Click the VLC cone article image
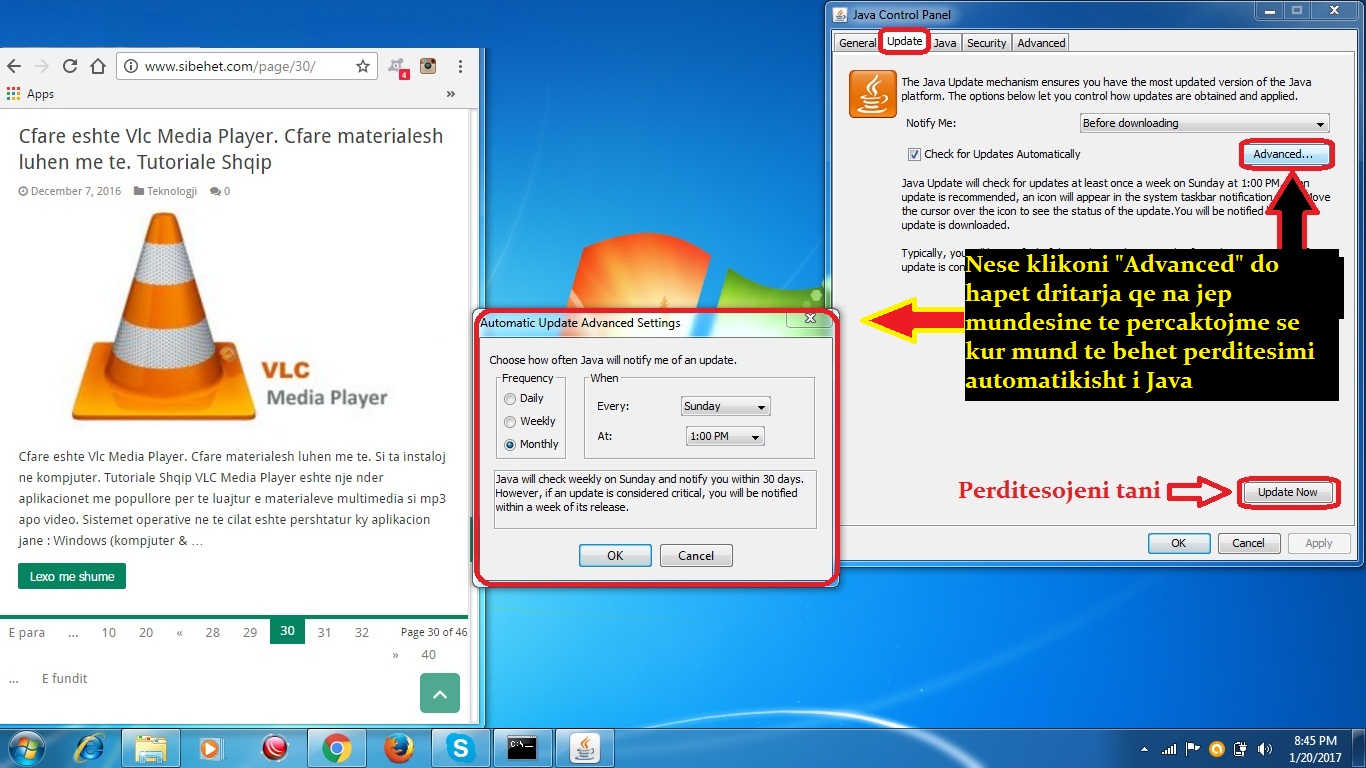This screenshot has height=768, width=1366. point(230,317)
